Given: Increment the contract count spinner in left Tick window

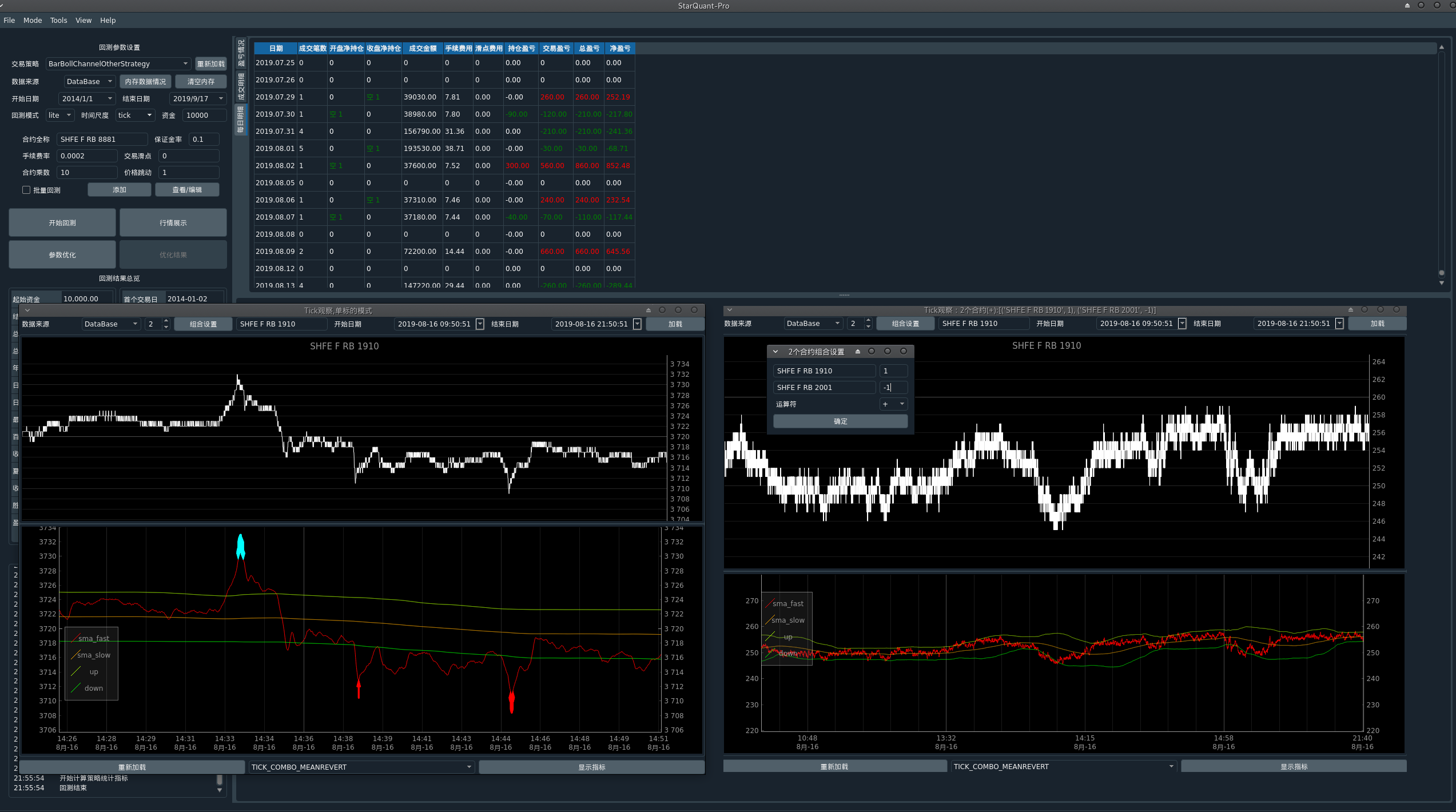Looking at the screenshot, I should click(x=166, y=321).
